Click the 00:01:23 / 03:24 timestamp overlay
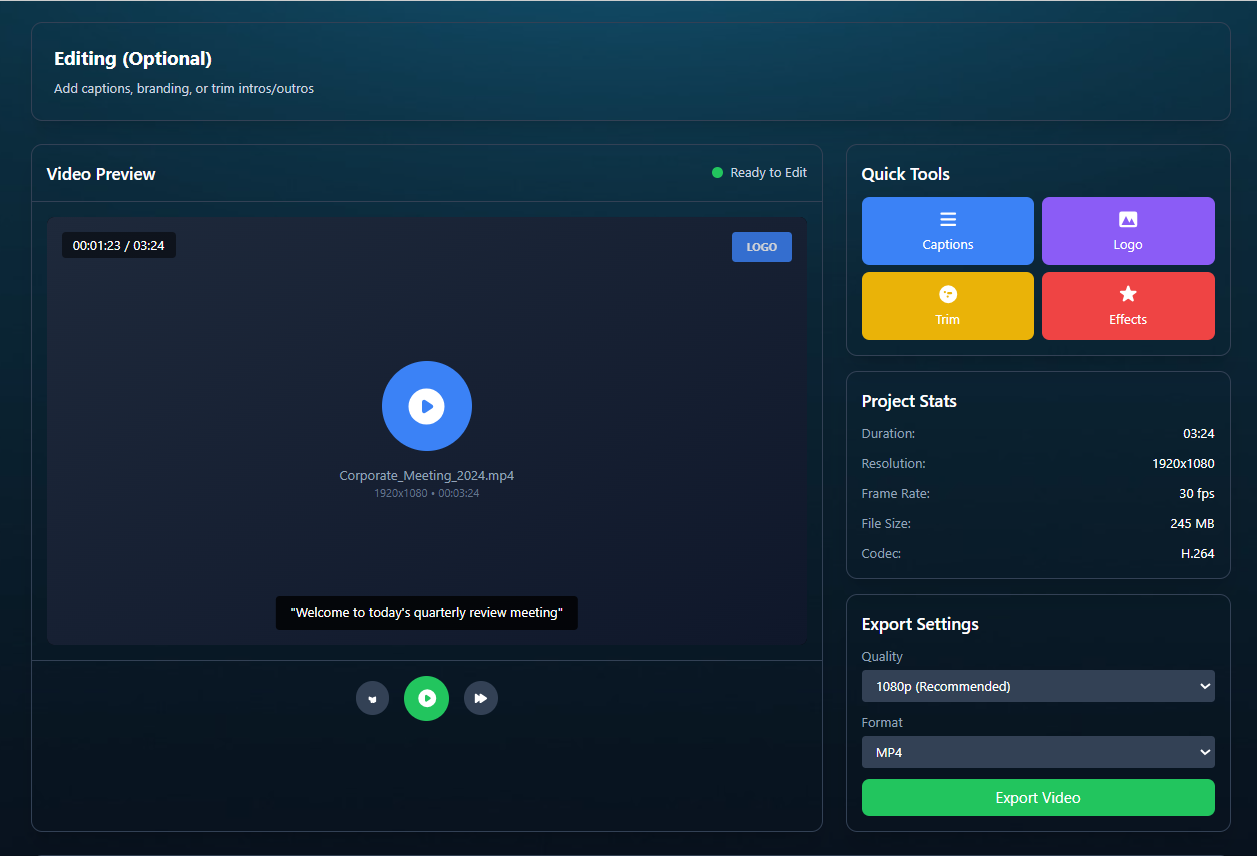This screenshot has width=1257, height=856. (119, 245)
